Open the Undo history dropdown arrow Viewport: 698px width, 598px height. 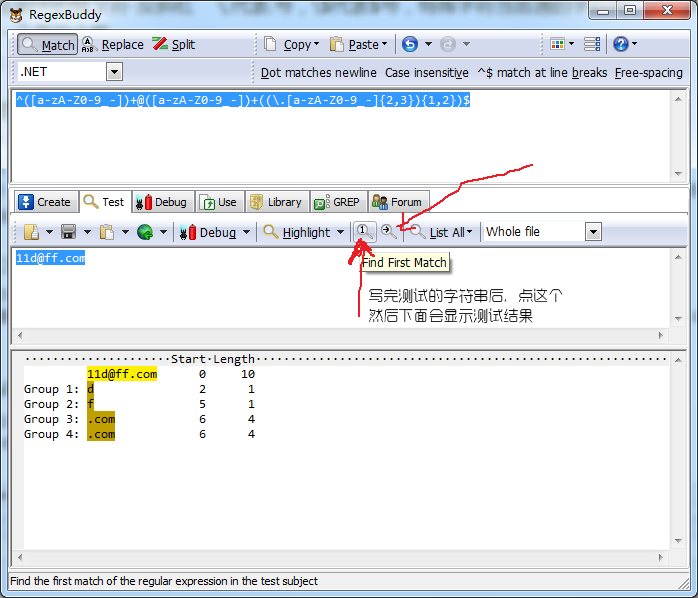point(428,44)
